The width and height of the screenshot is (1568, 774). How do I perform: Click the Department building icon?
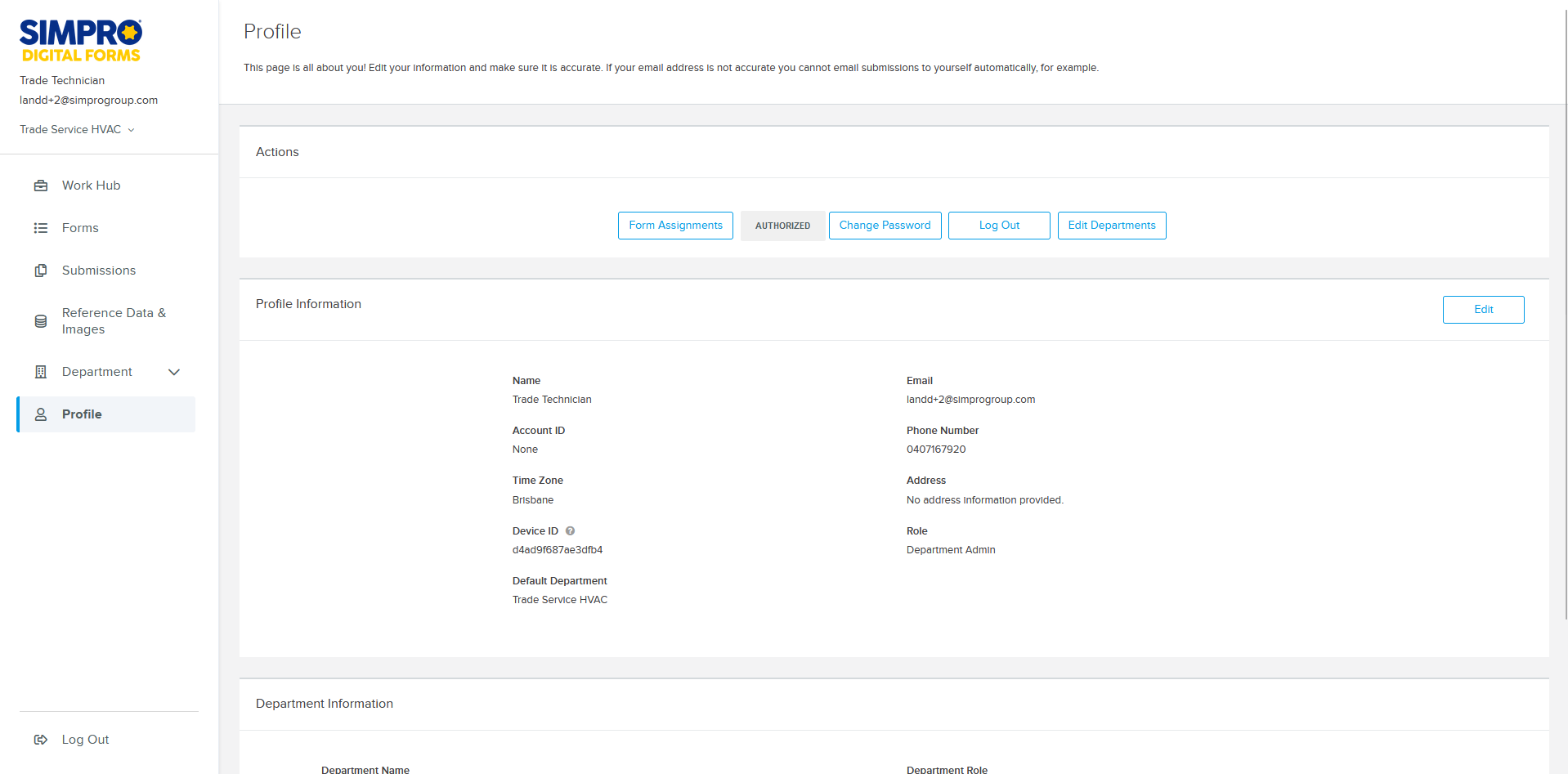[41, 372]
